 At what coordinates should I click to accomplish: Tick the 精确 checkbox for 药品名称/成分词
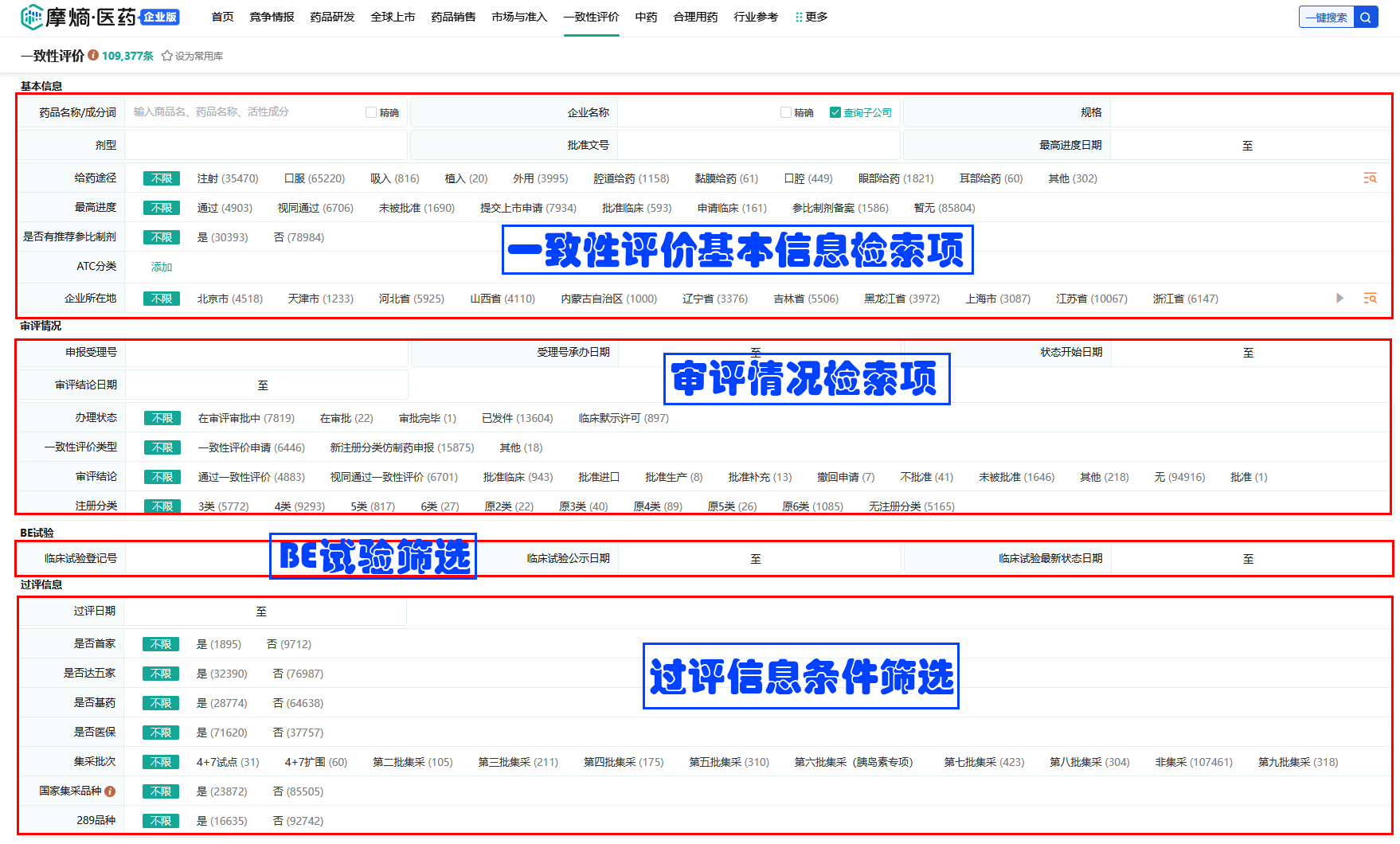pyautogui.click(x=371, y=112)
